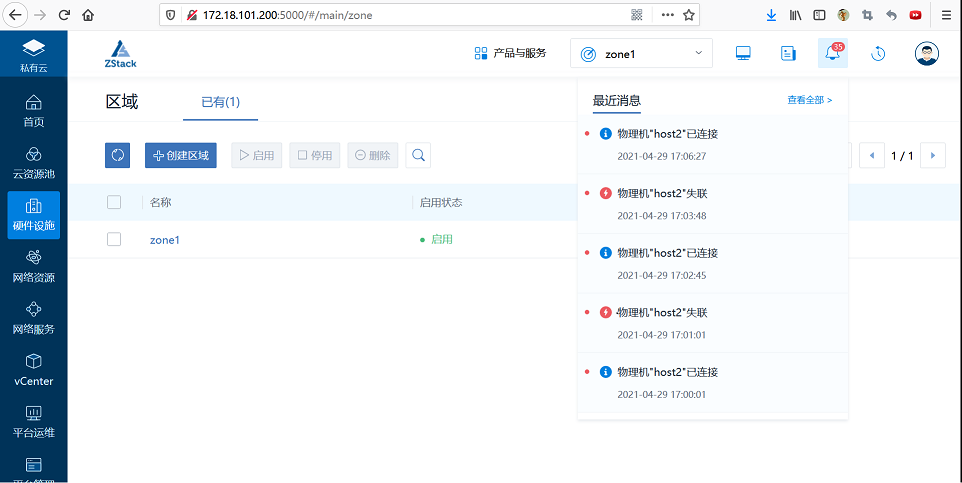
Task: Click the ZStack logo
Action: pyautogui.click(x=121, y=54)
